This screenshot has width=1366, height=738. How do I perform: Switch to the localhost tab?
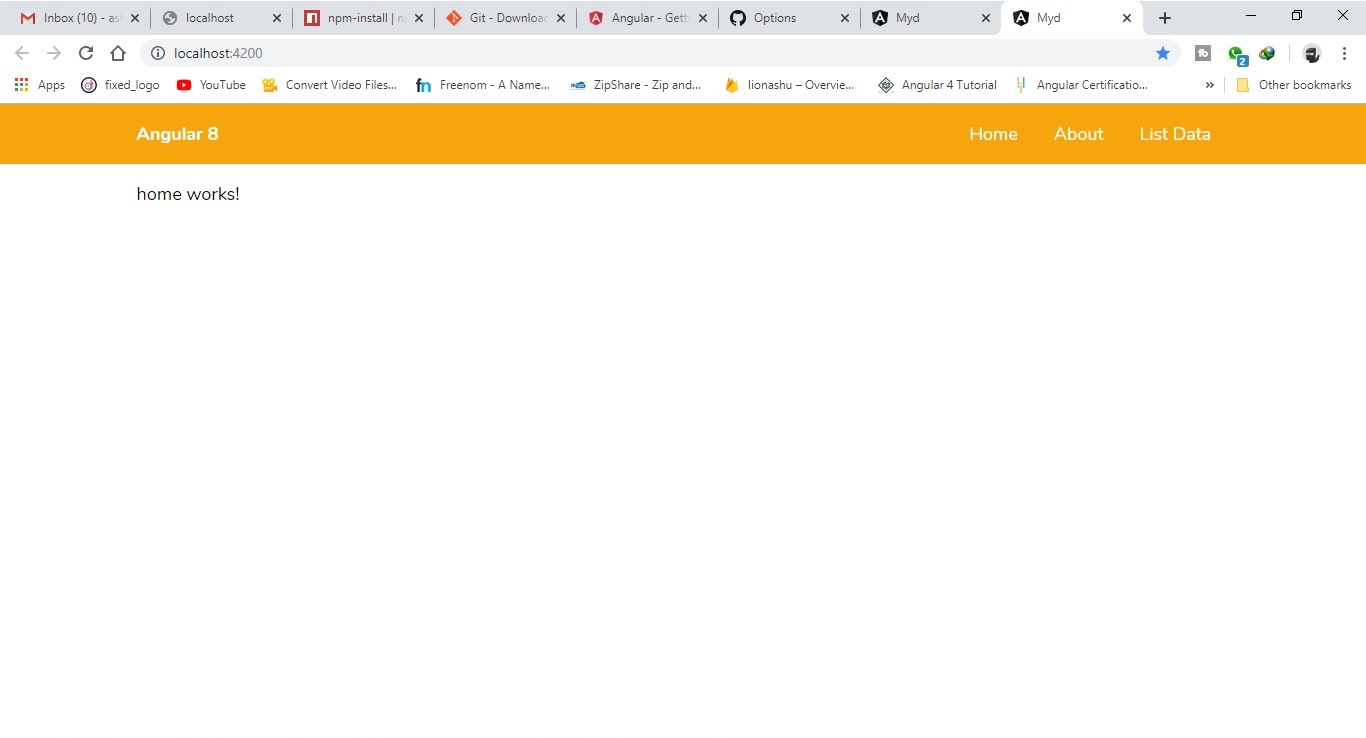coord(210,17)
